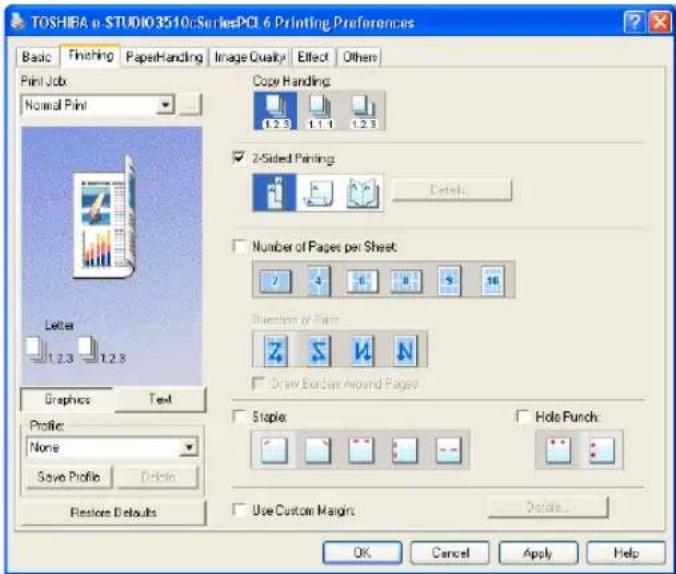Enable the Staple checkbox
Viewport: 676px width, 574px height.
[x=238, y=417]
